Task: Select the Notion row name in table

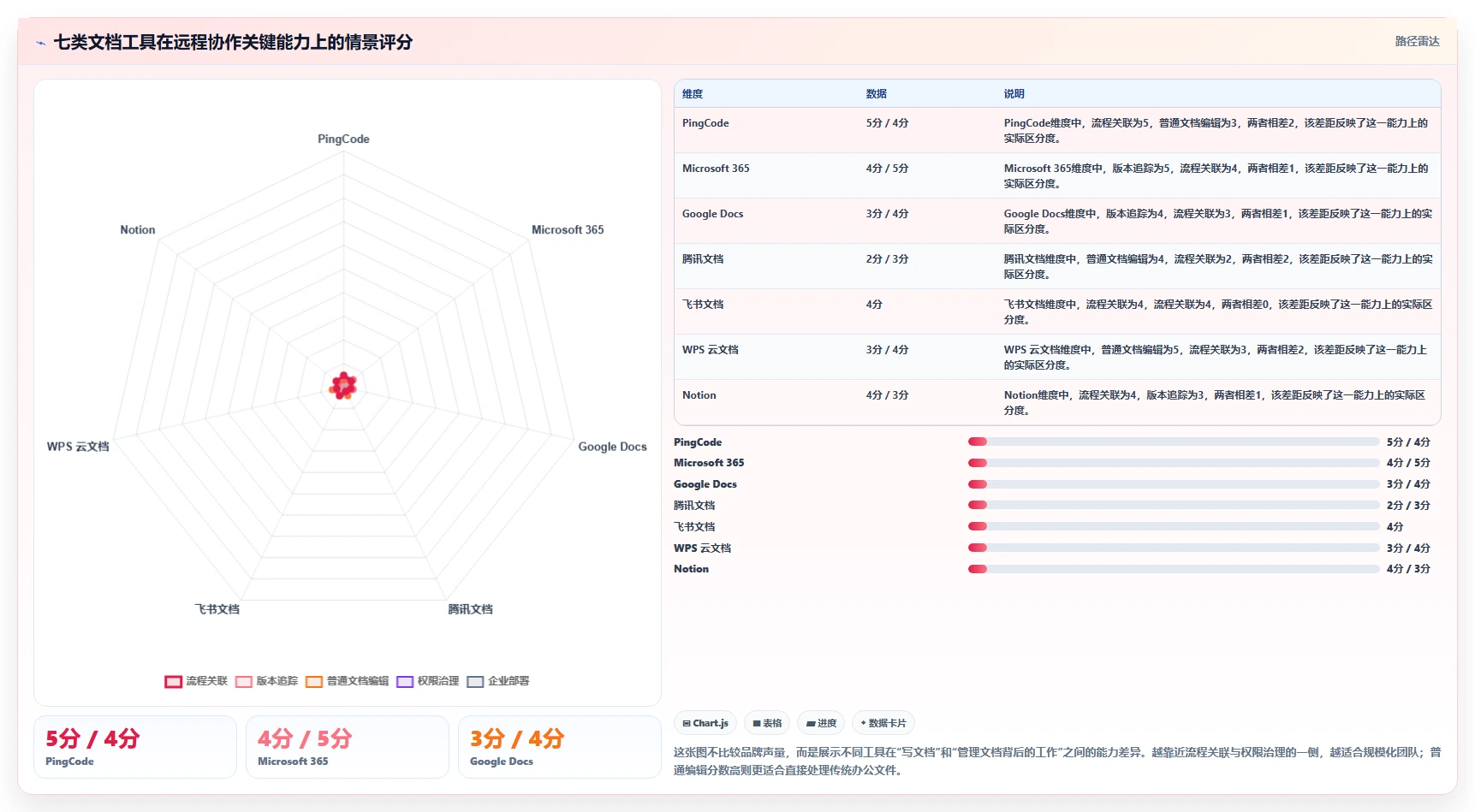Action: click(699, 395)
